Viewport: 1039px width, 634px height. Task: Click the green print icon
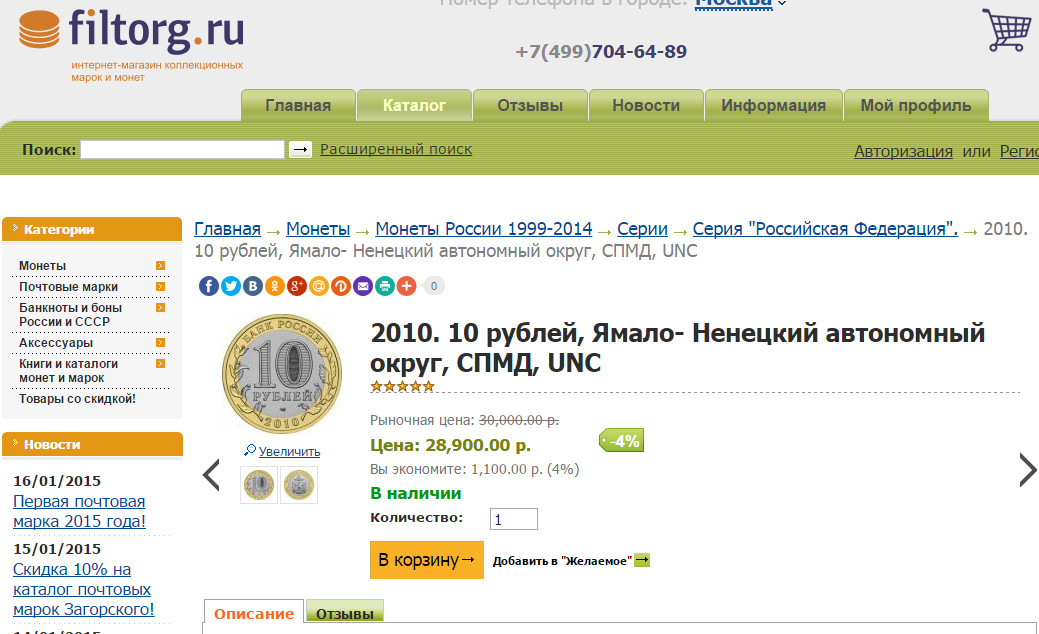pyautogui.click(x=384, y=286)
